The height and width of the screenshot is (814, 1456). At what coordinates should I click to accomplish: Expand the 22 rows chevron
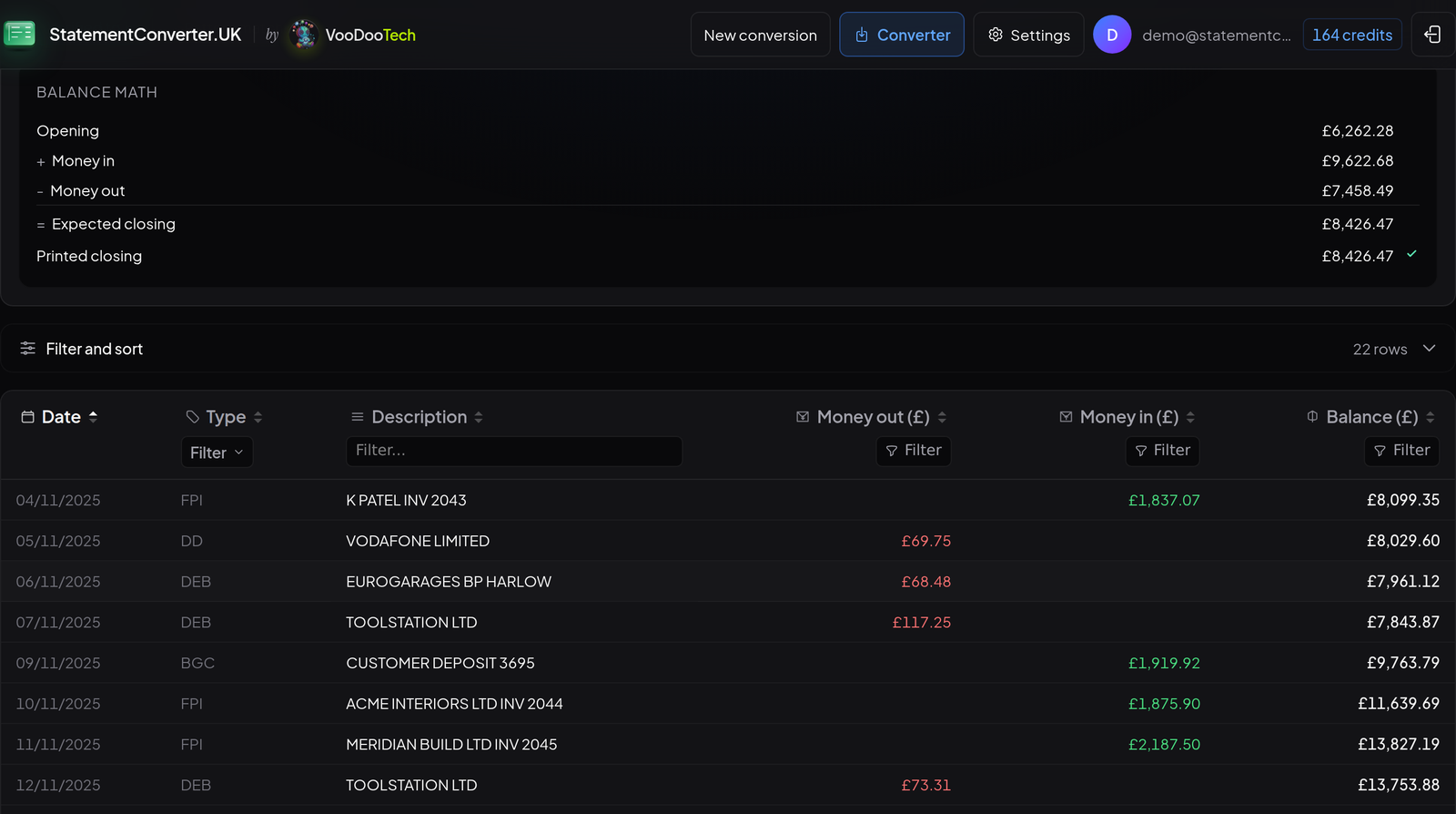click(x=1430, y=349)
